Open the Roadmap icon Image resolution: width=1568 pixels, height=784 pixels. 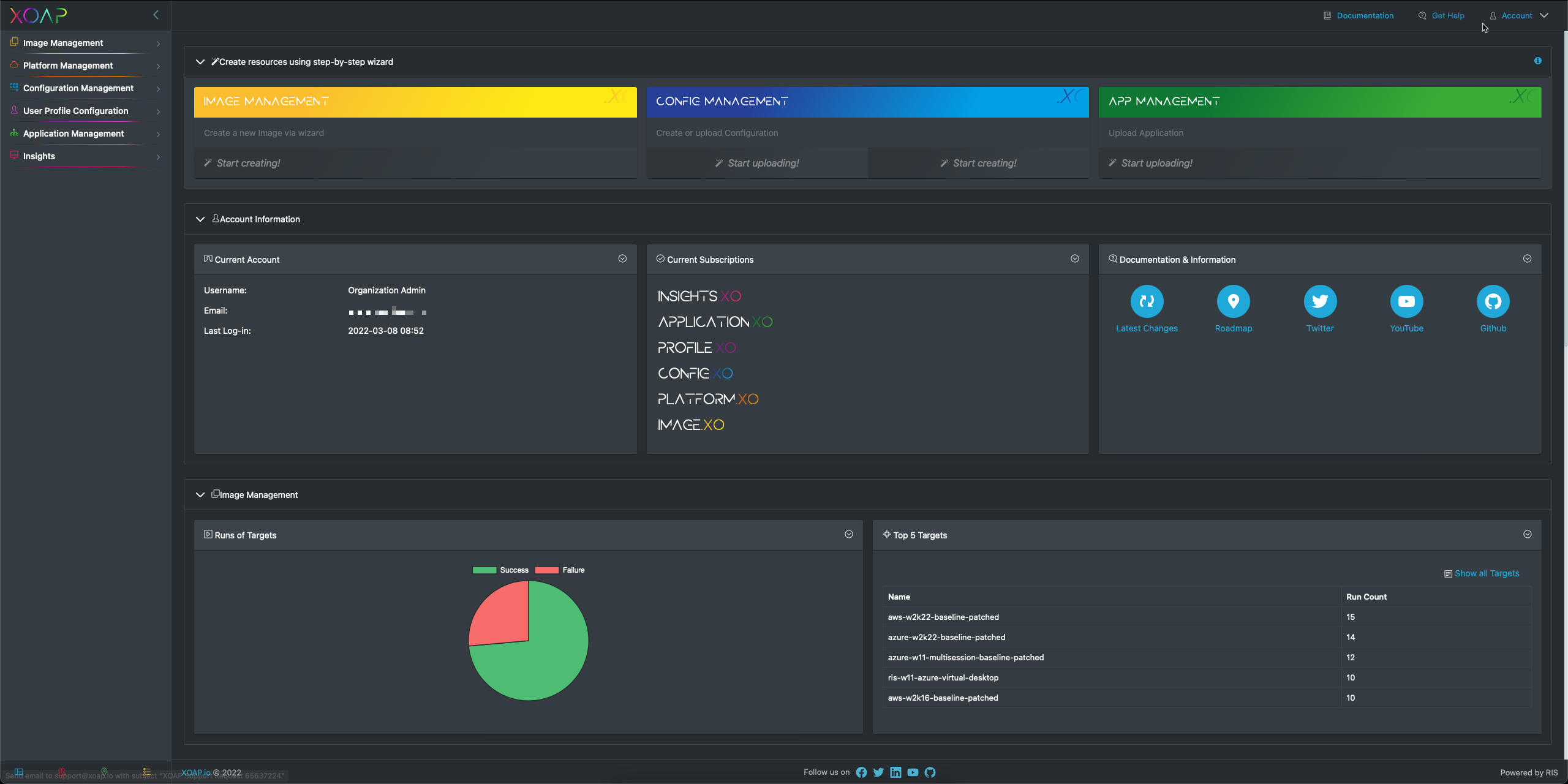click(1233, 301)
